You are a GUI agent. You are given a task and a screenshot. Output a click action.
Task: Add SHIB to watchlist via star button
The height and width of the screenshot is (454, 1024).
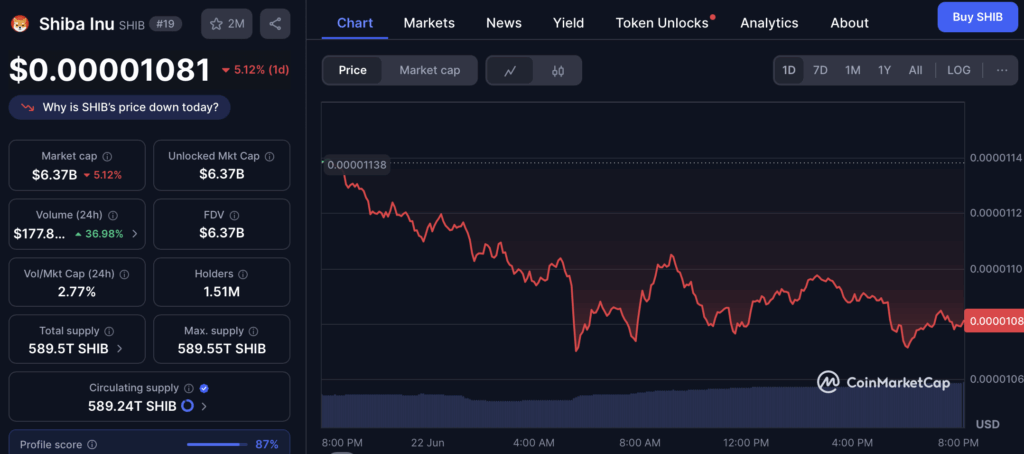pos(227,24)
